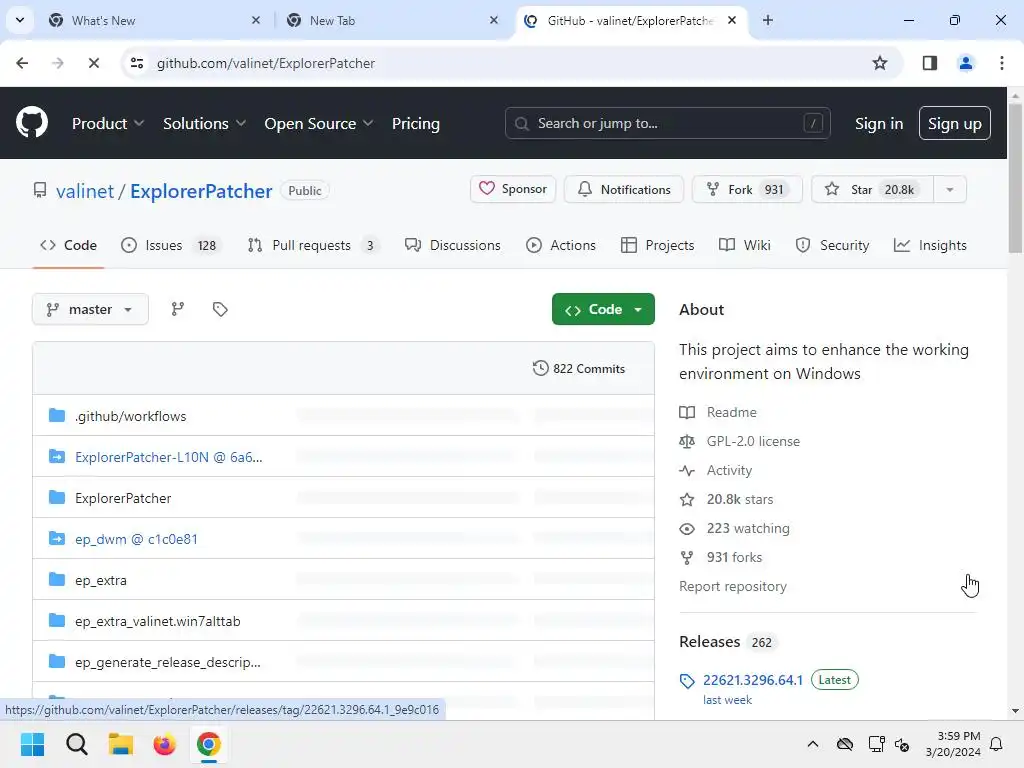Image resolution: width=1024 pixels, height=768 pixels.
Task: Open the Security tab
Action: pos(832,245)
